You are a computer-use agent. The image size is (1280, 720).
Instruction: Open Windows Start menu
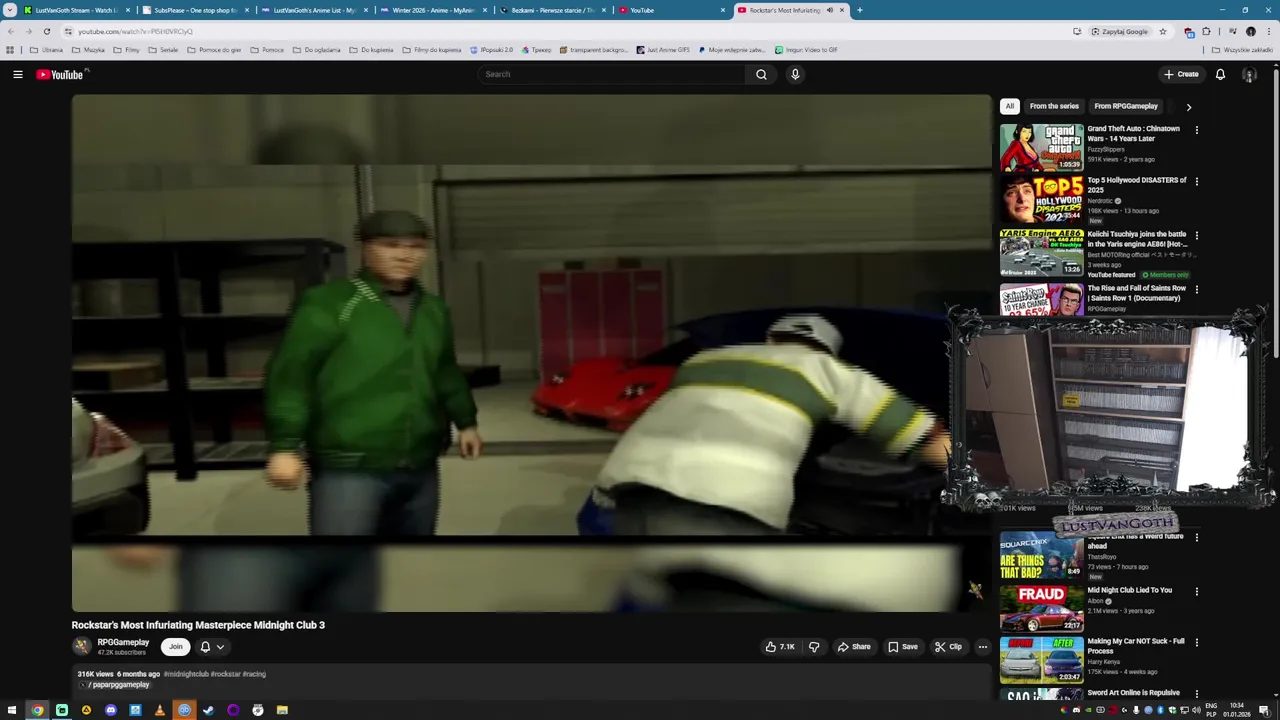tap(11, 710)
